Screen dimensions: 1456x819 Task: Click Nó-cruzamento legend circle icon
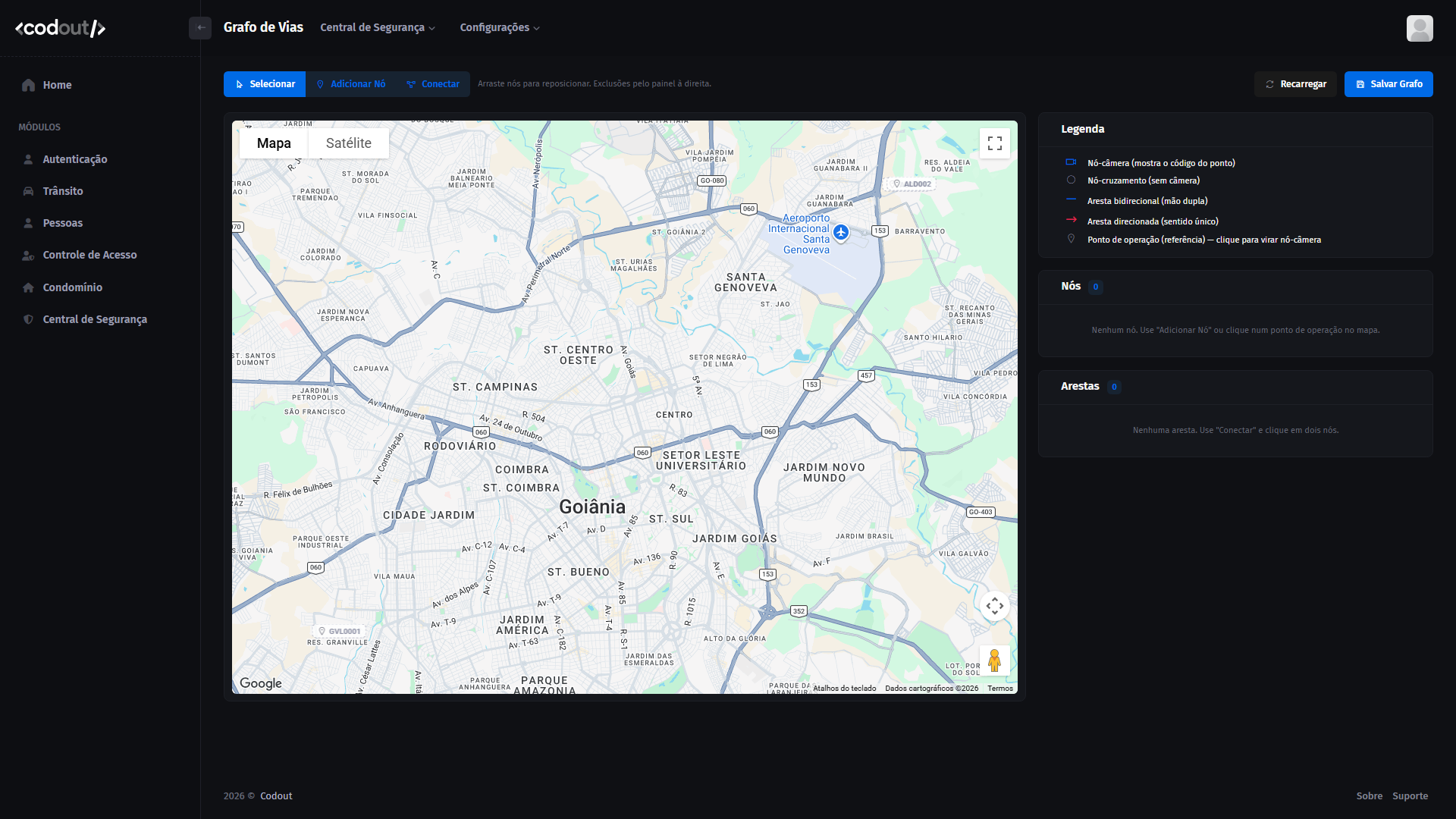tap(1071, 180)
